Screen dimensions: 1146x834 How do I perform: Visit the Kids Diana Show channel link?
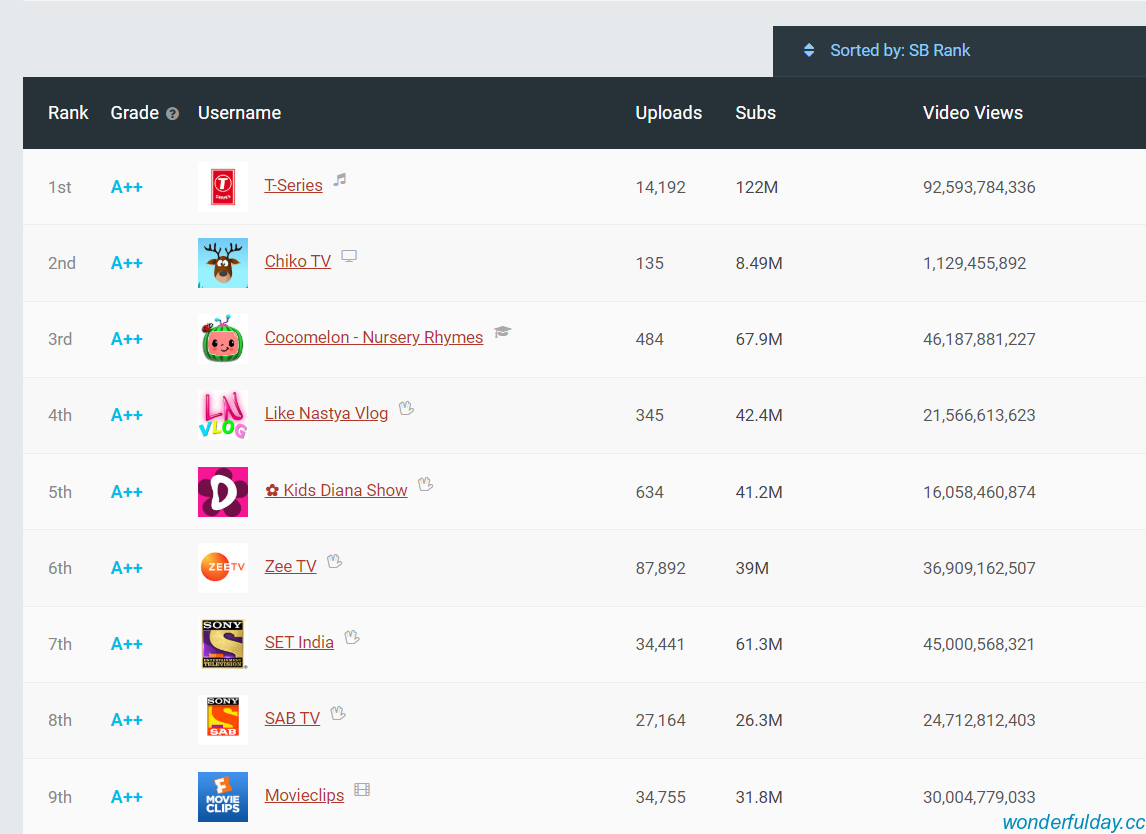tap(336, 490)
